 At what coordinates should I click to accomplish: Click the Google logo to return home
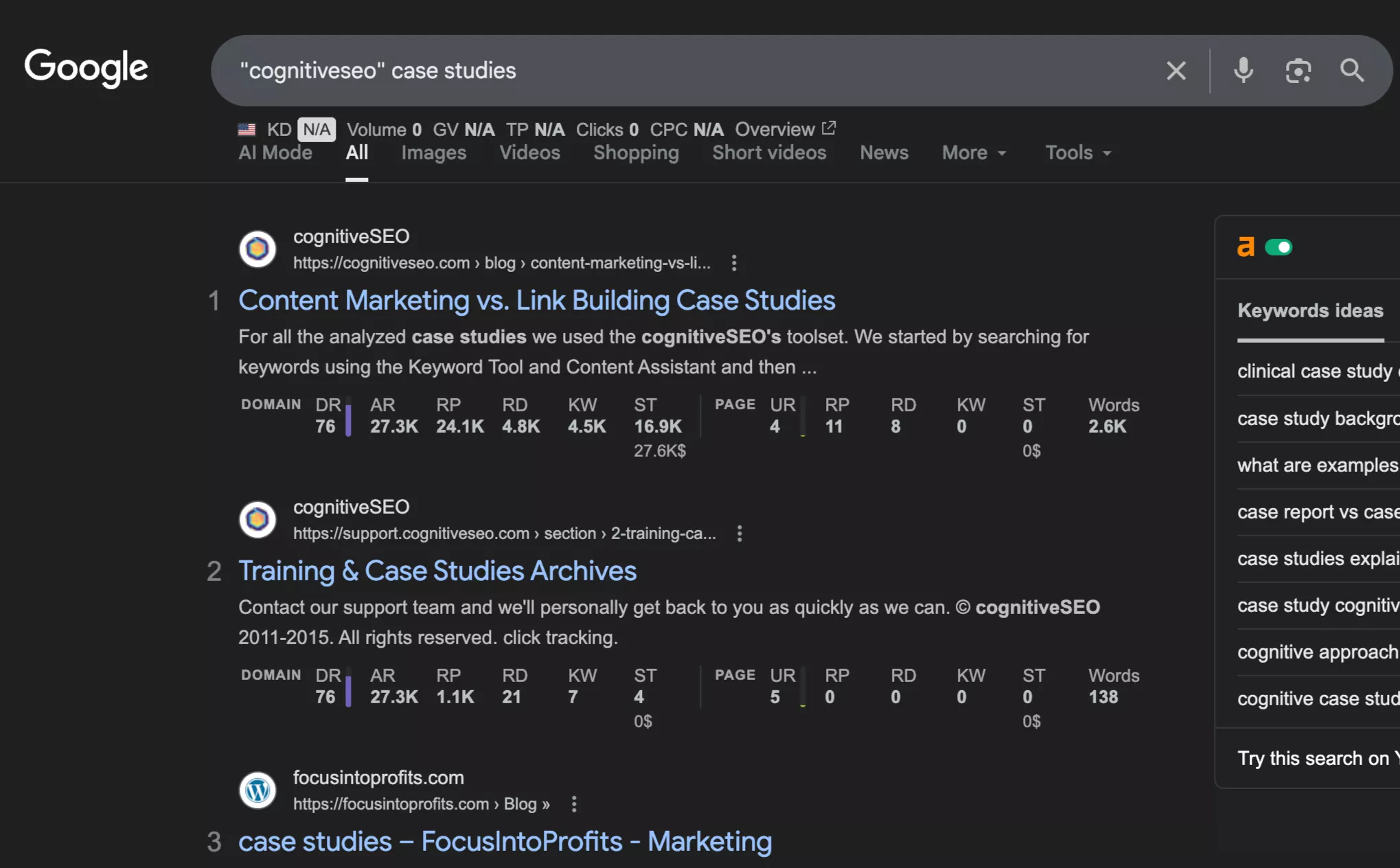85,67
